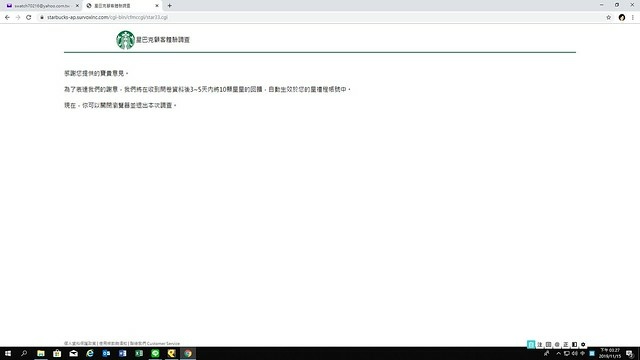Go back to the previous page
Viewport: 640px width, 360px height.
tap(7, 18)
